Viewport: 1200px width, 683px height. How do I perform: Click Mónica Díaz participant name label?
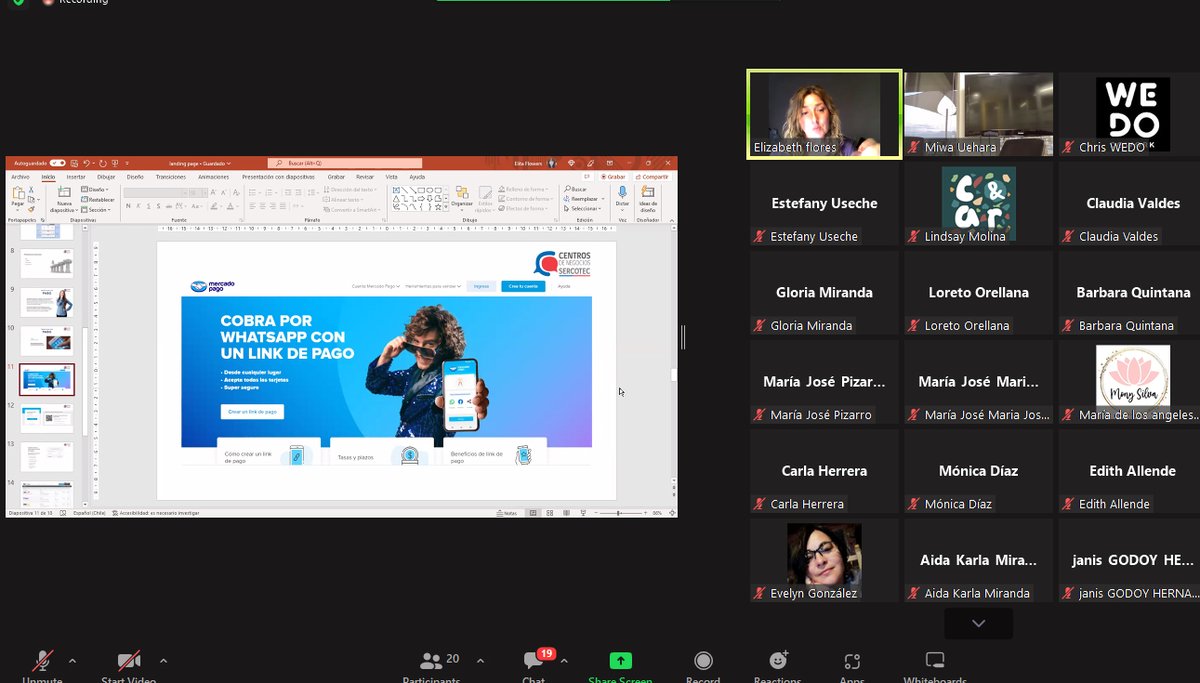tap(958, 504)
